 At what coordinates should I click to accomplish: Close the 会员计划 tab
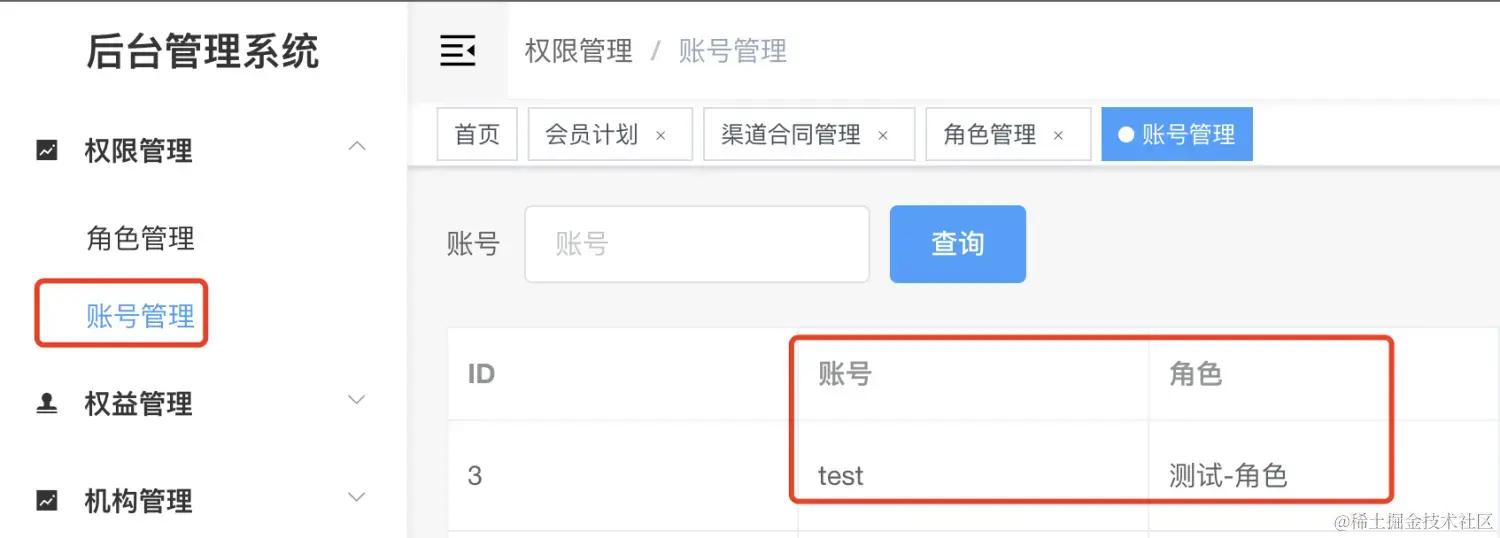[x=660, y=136]
